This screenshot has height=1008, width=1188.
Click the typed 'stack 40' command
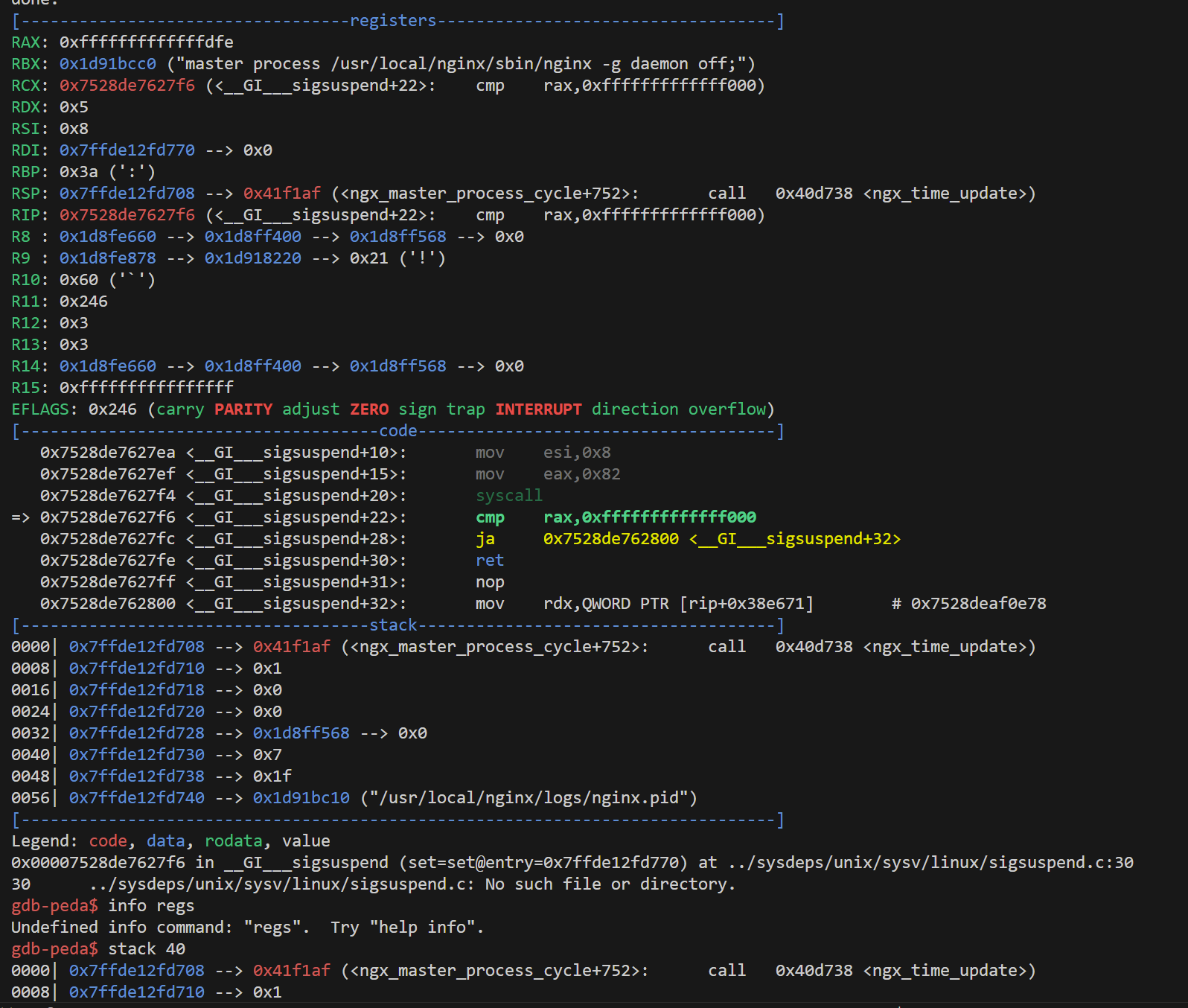147,949
